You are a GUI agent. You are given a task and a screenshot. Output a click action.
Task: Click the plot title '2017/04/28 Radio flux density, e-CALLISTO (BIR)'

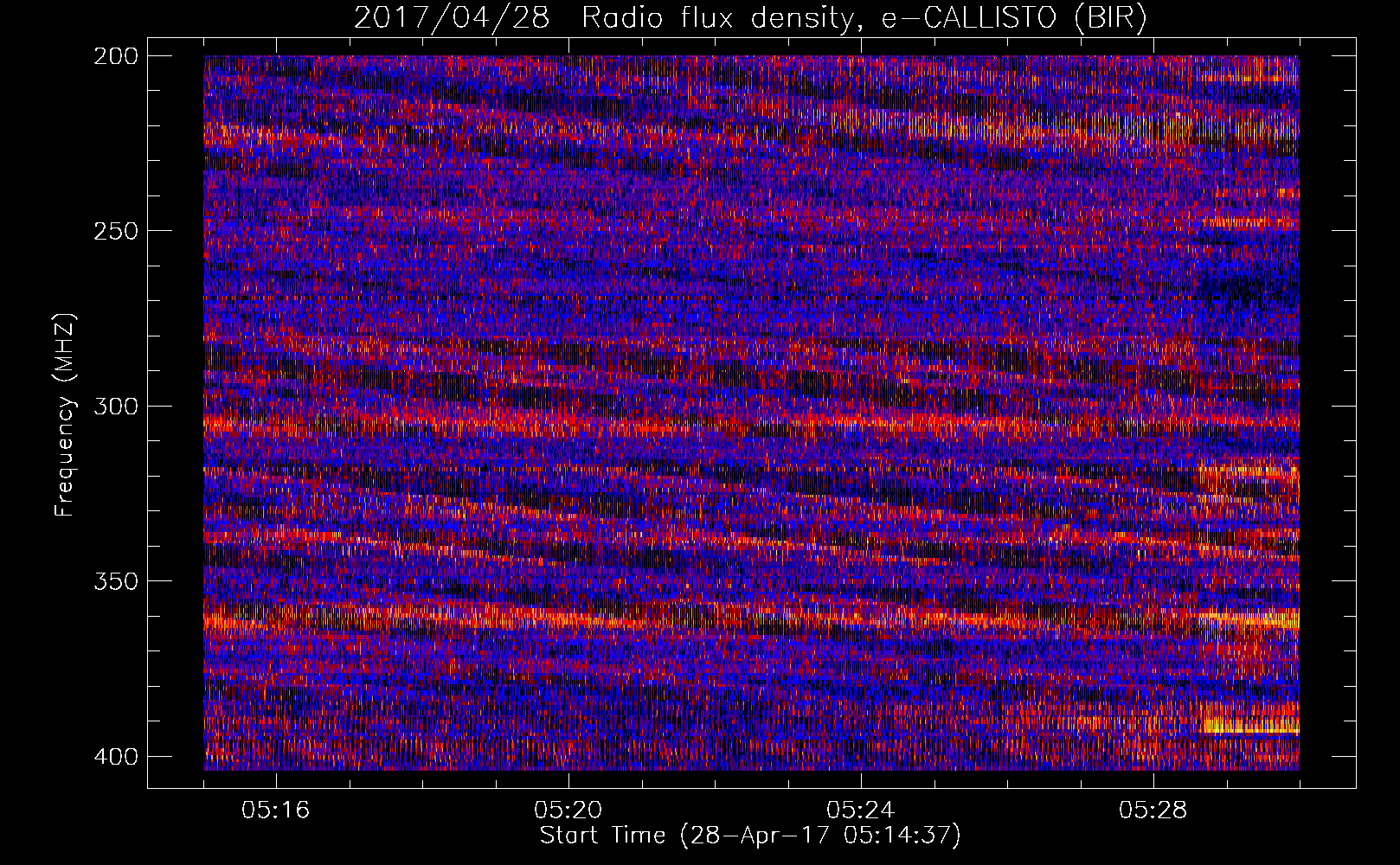750,18
